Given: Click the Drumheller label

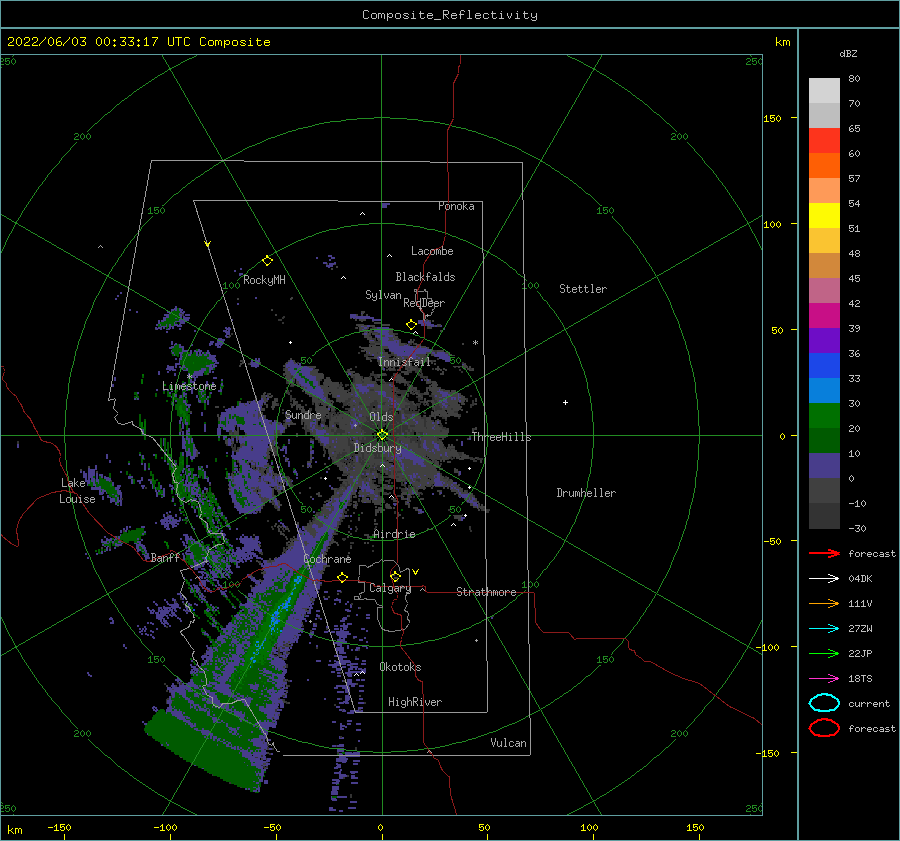Looking at the screenshot, I should pyautogui.click(x=585, y=493).
